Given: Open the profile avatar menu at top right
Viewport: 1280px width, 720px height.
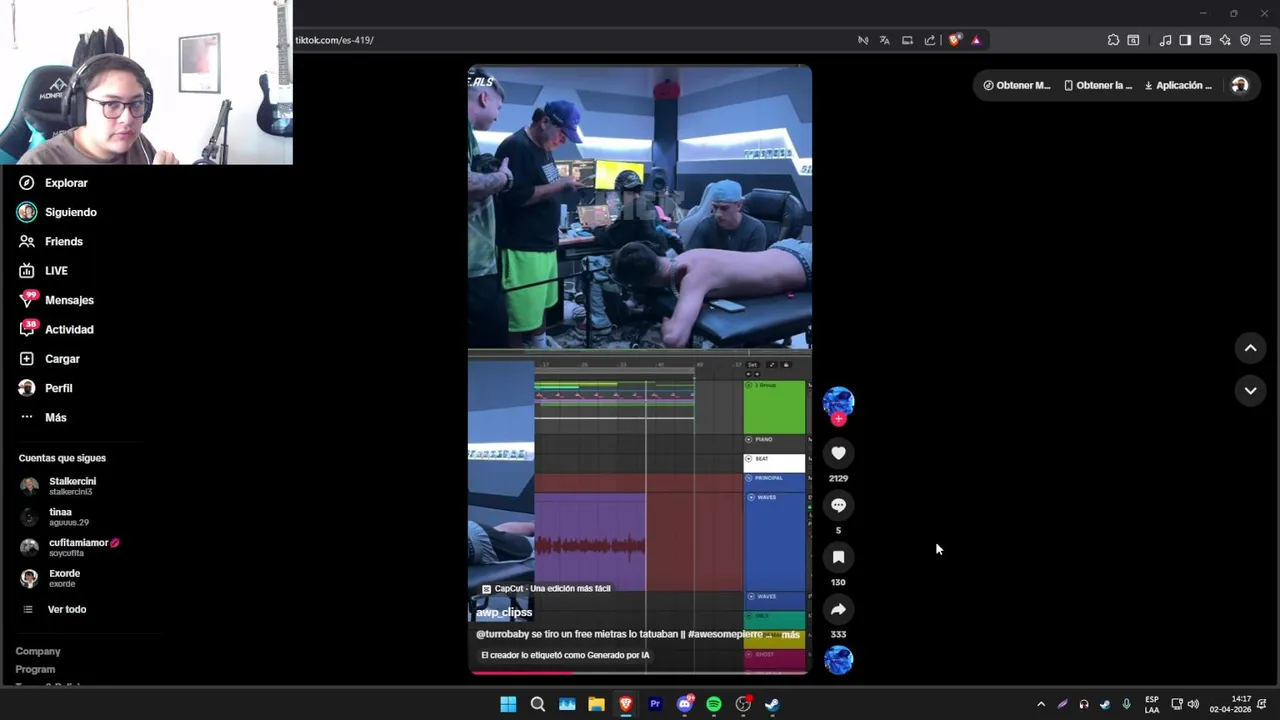Looking at the screenshot, I should click(x=1240, y=85).
